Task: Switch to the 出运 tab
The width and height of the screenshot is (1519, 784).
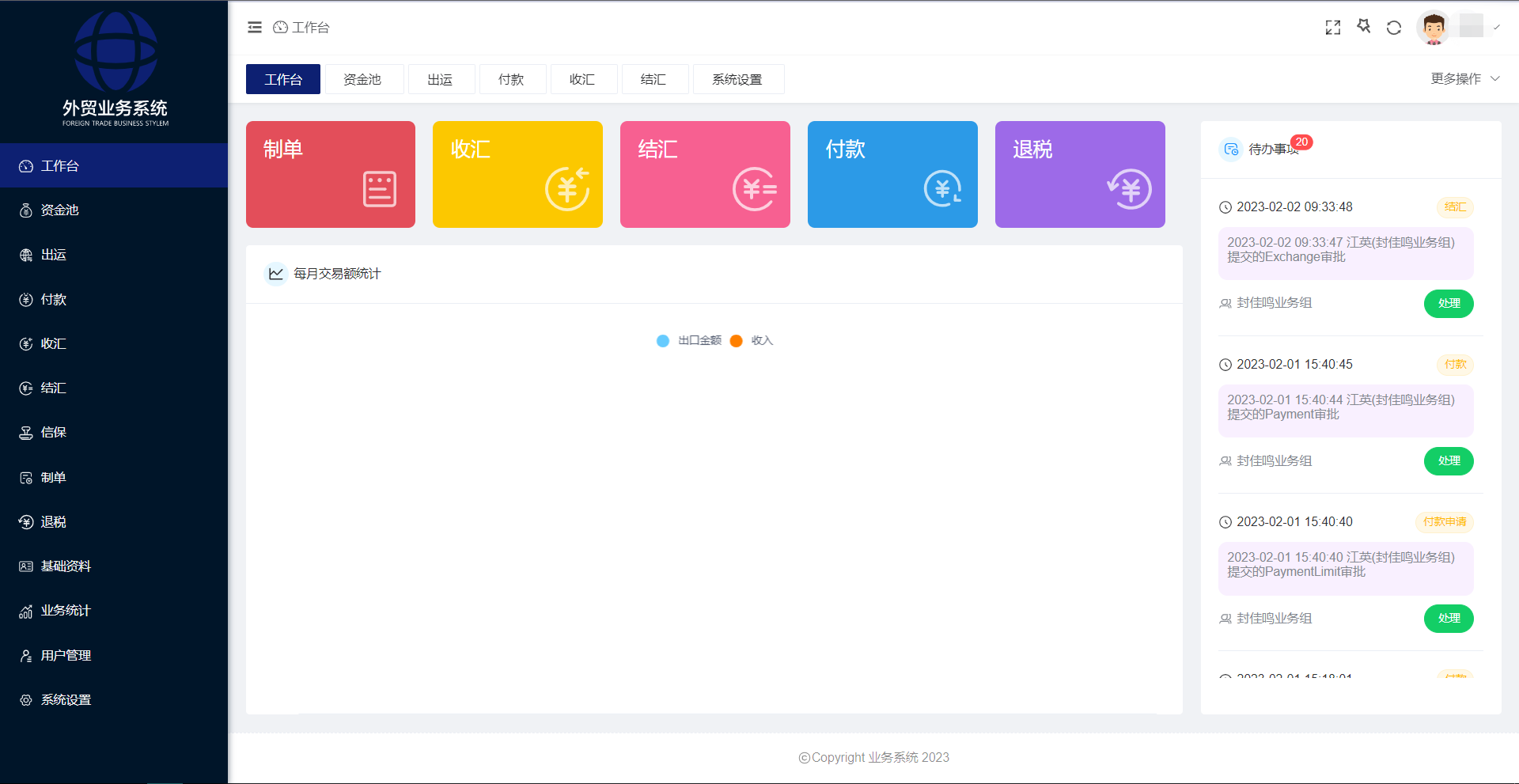Action: [x=440, y=79]
